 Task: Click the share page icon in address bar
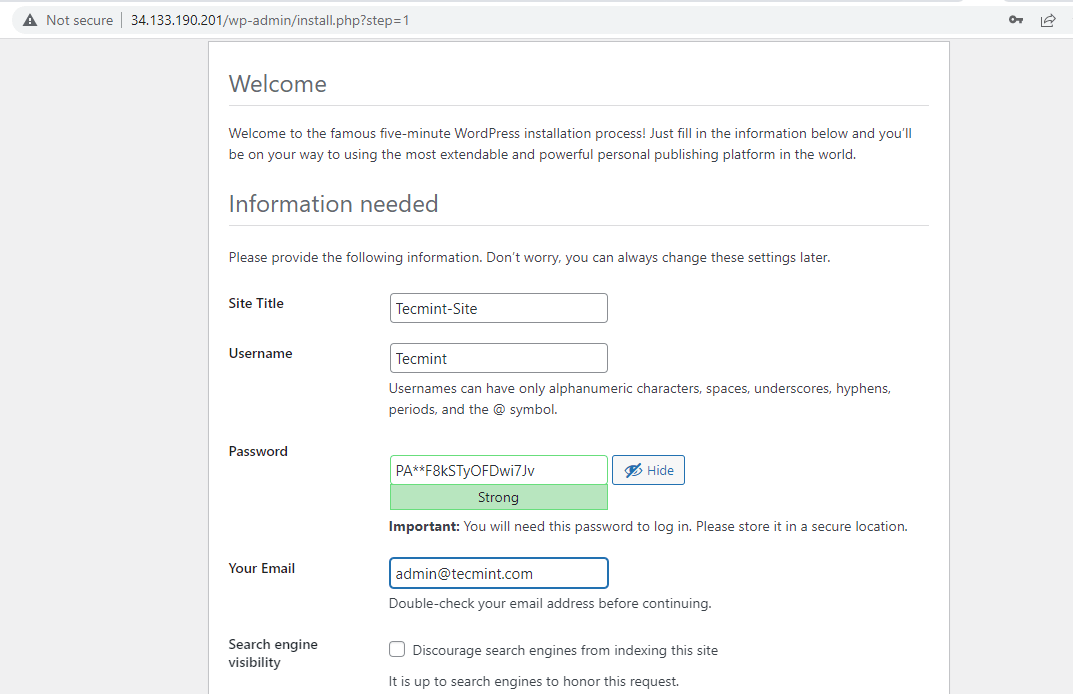(1048, 20)
